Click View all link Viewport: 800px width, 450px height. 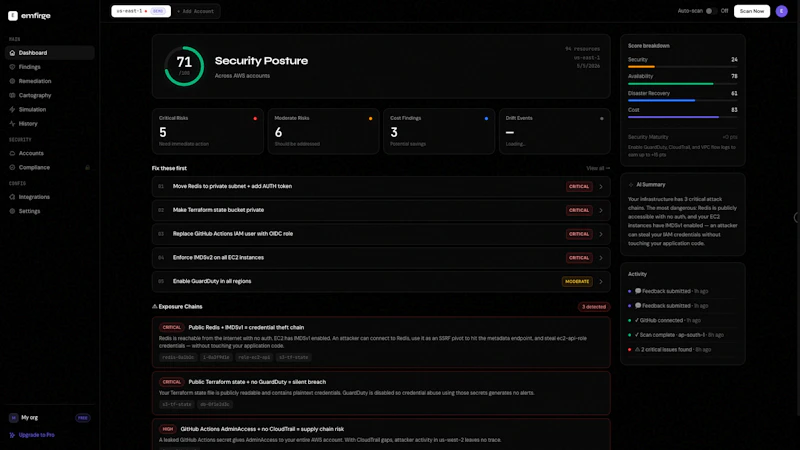click(x=597, y=168)
